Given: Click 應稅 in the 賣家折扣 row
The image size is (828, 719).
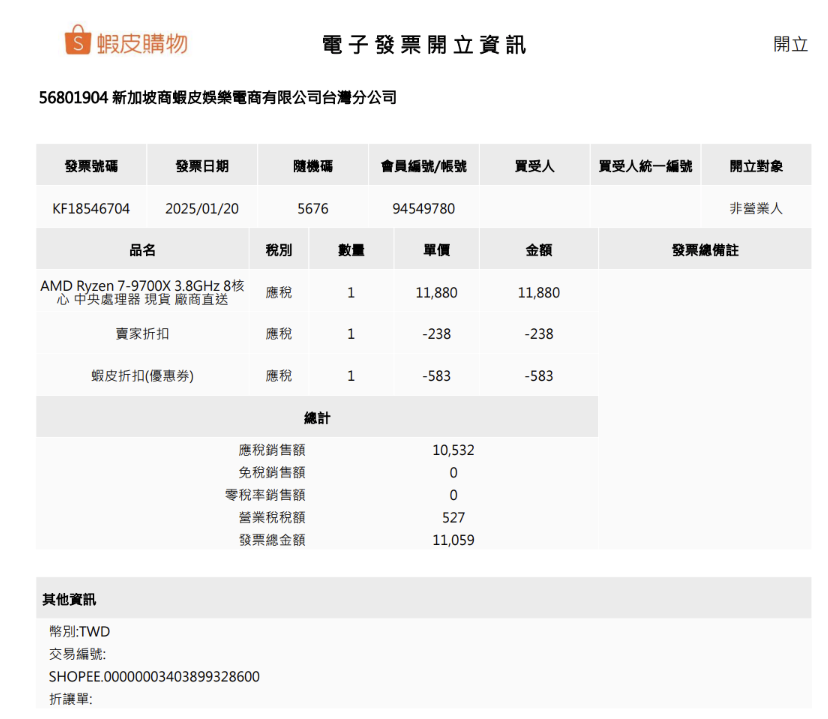Looking at the screenshot, I should pos(279,334).
